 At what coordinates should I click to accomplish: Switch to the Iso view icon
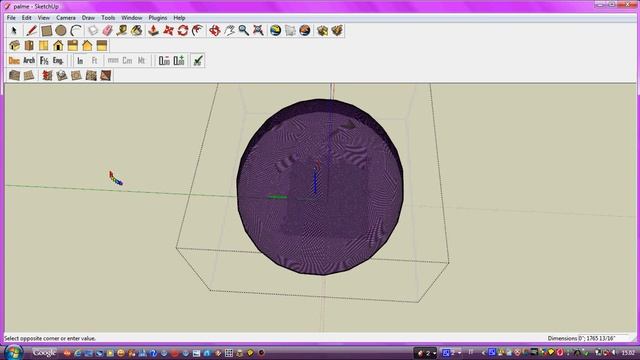click(15, 45)
